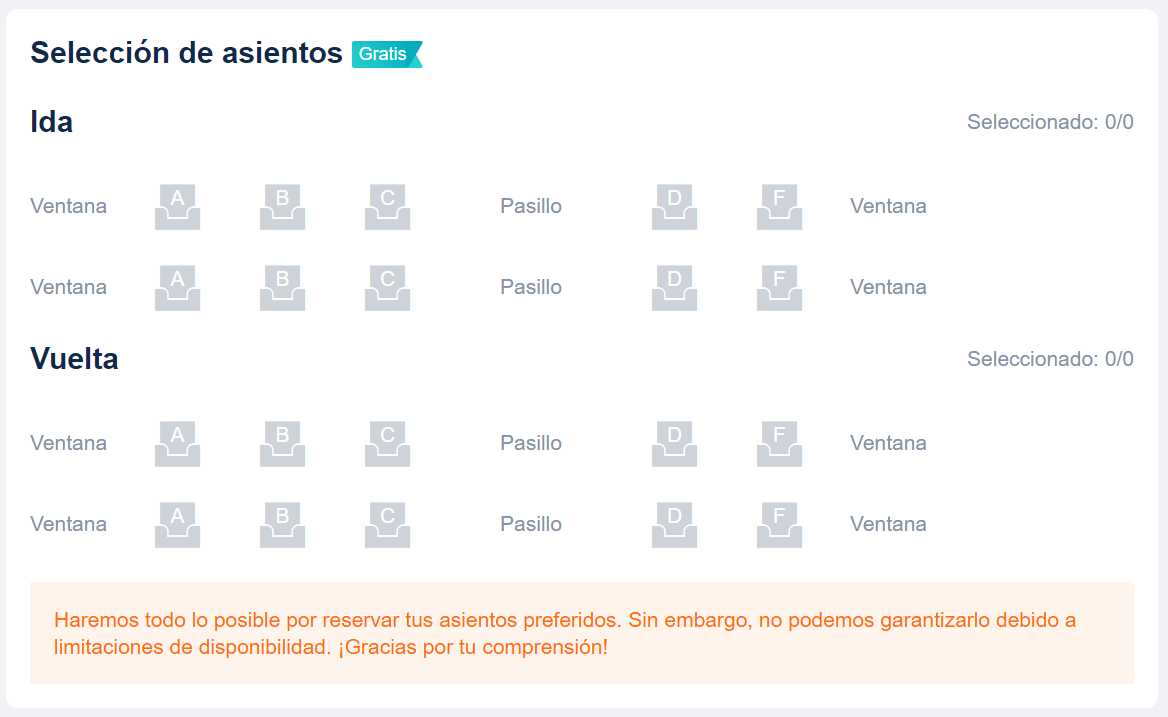
Task: Select seat A in second Ida row
Action: [x=177, y=288]
